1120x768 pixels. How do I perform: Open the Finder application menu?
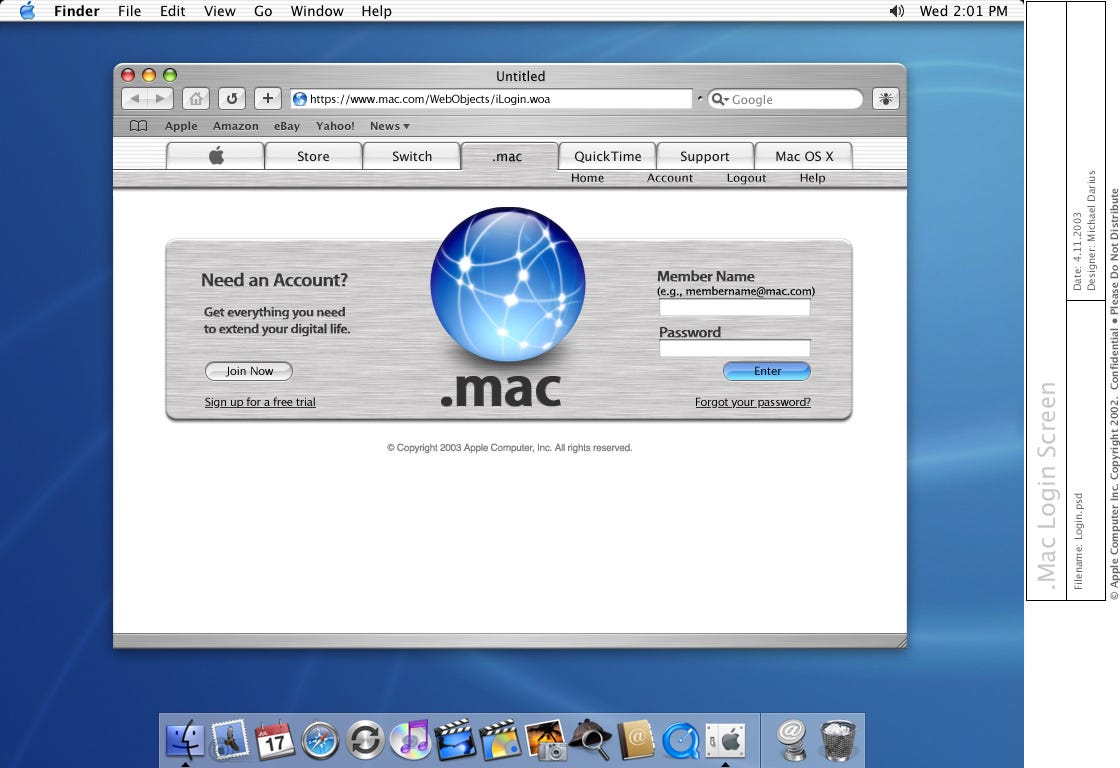point(76,11)
